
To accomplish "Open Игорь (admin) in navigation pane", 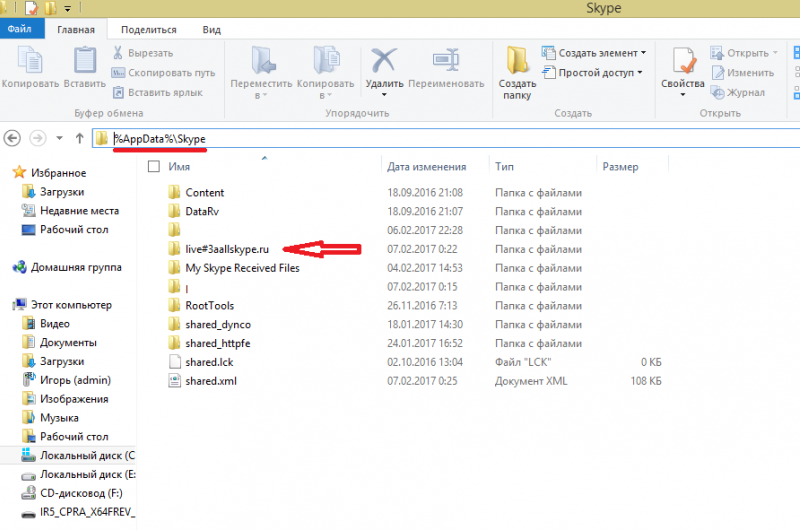I will (x=76, y=381).
